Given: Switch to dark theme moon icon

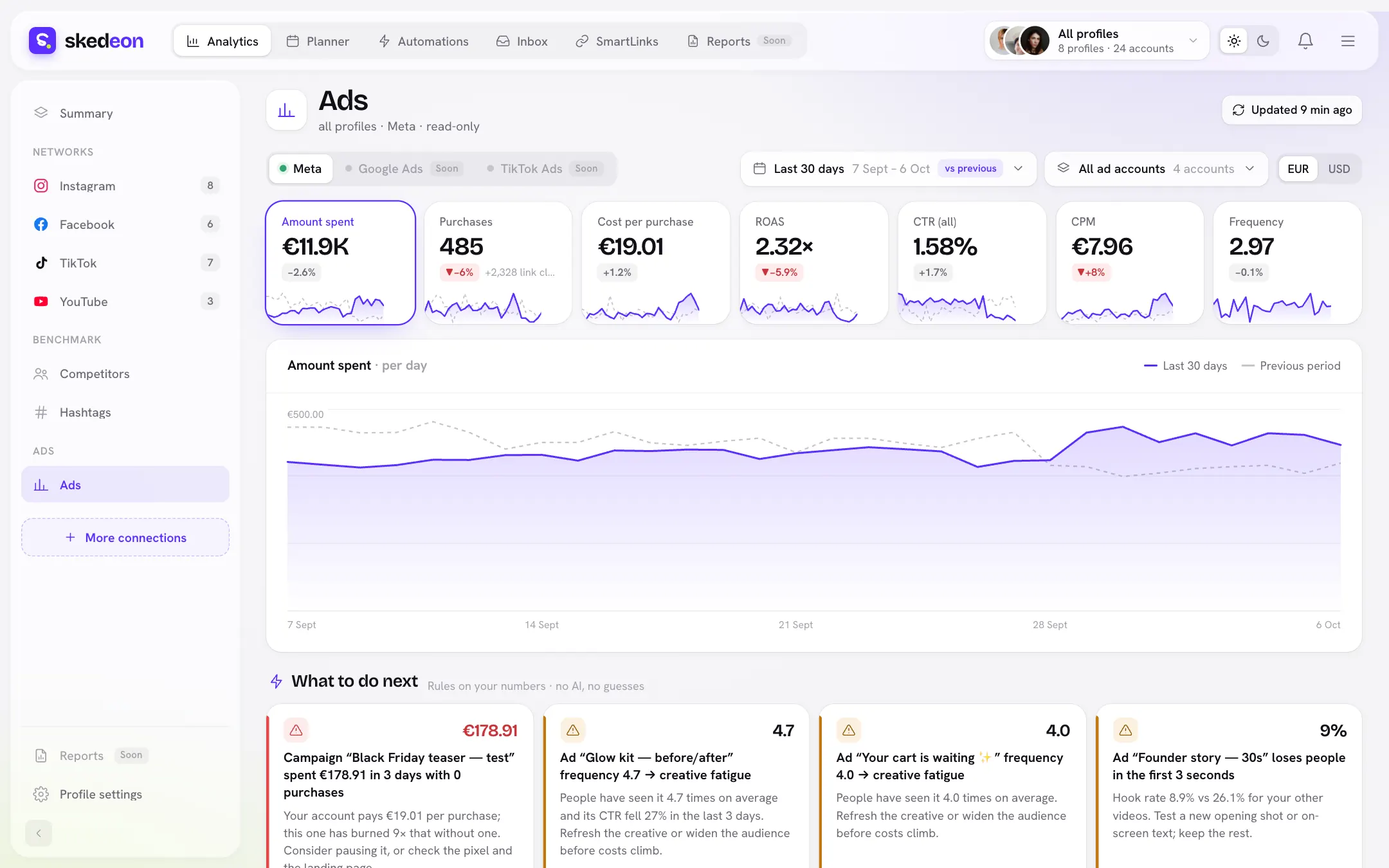Looking at the screenshot, I should (x=1263, y=41).
